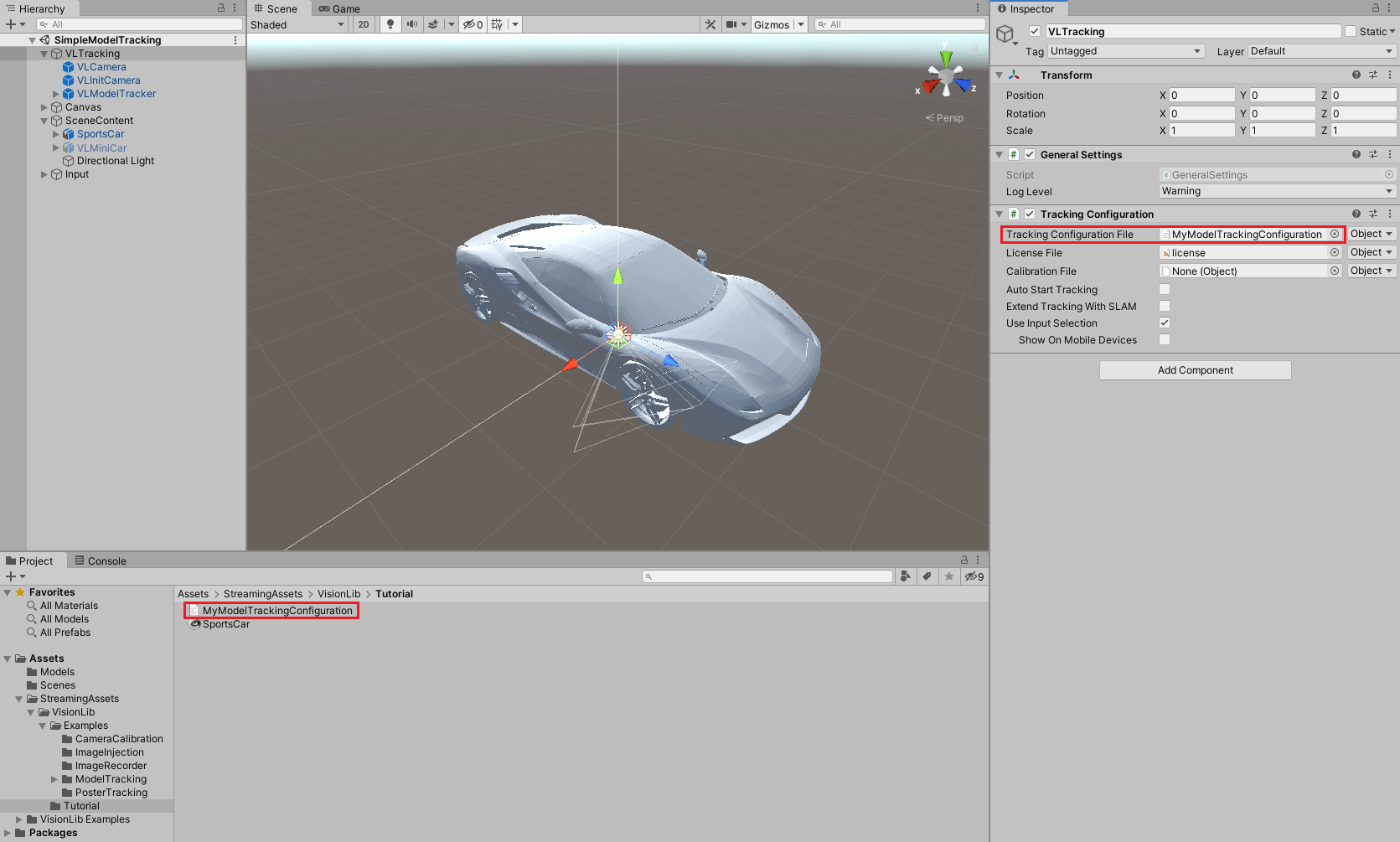The width and height of the screenshot is (1400, 842).
Task: Click the Add Component button
Action: [x=1195, y=370]
